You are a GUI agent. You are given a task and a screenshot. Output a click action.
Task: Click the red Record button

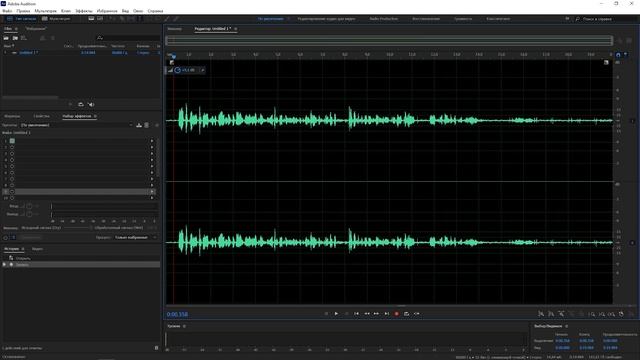tap(396, 313)
